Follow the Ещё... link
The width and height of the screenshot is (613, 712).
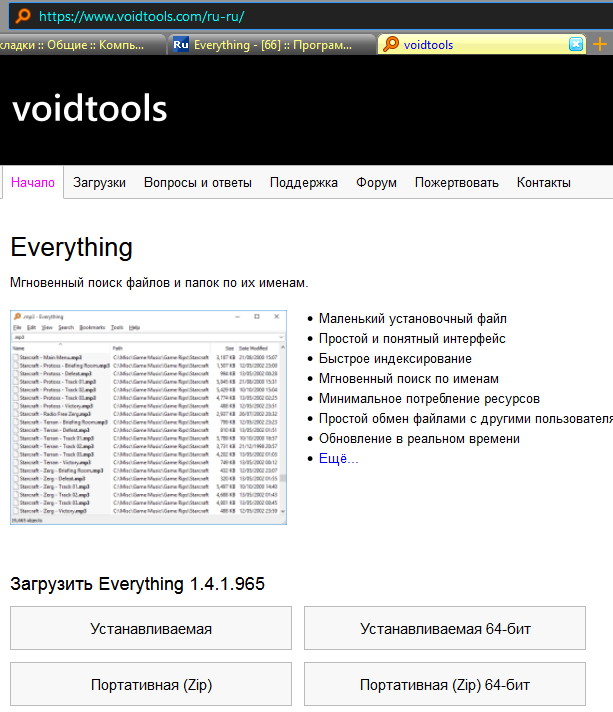tap(339, 458)
